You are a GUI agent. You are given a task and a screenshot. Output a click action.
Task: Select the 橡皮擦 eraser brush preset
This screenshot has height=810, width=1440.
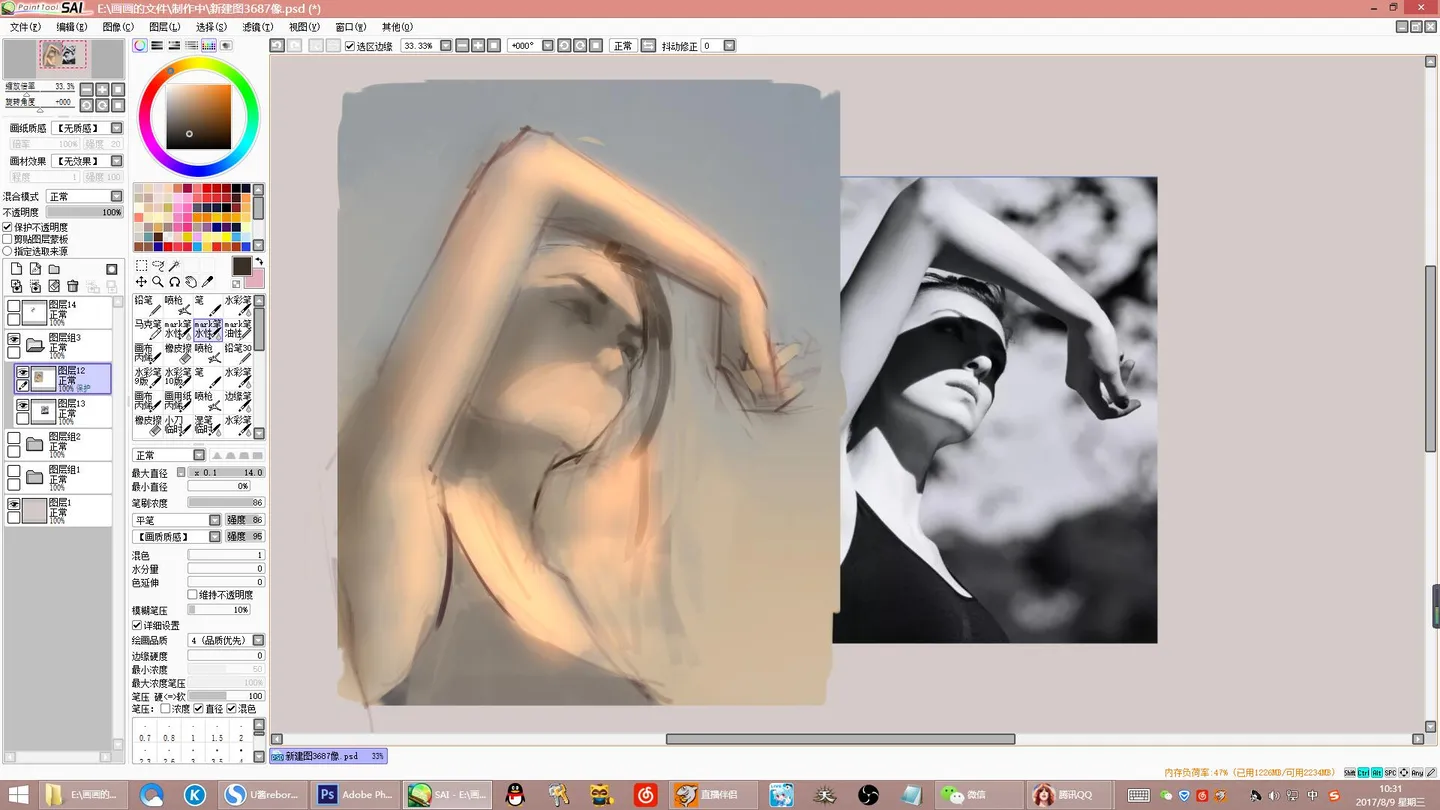coord(176,354)
